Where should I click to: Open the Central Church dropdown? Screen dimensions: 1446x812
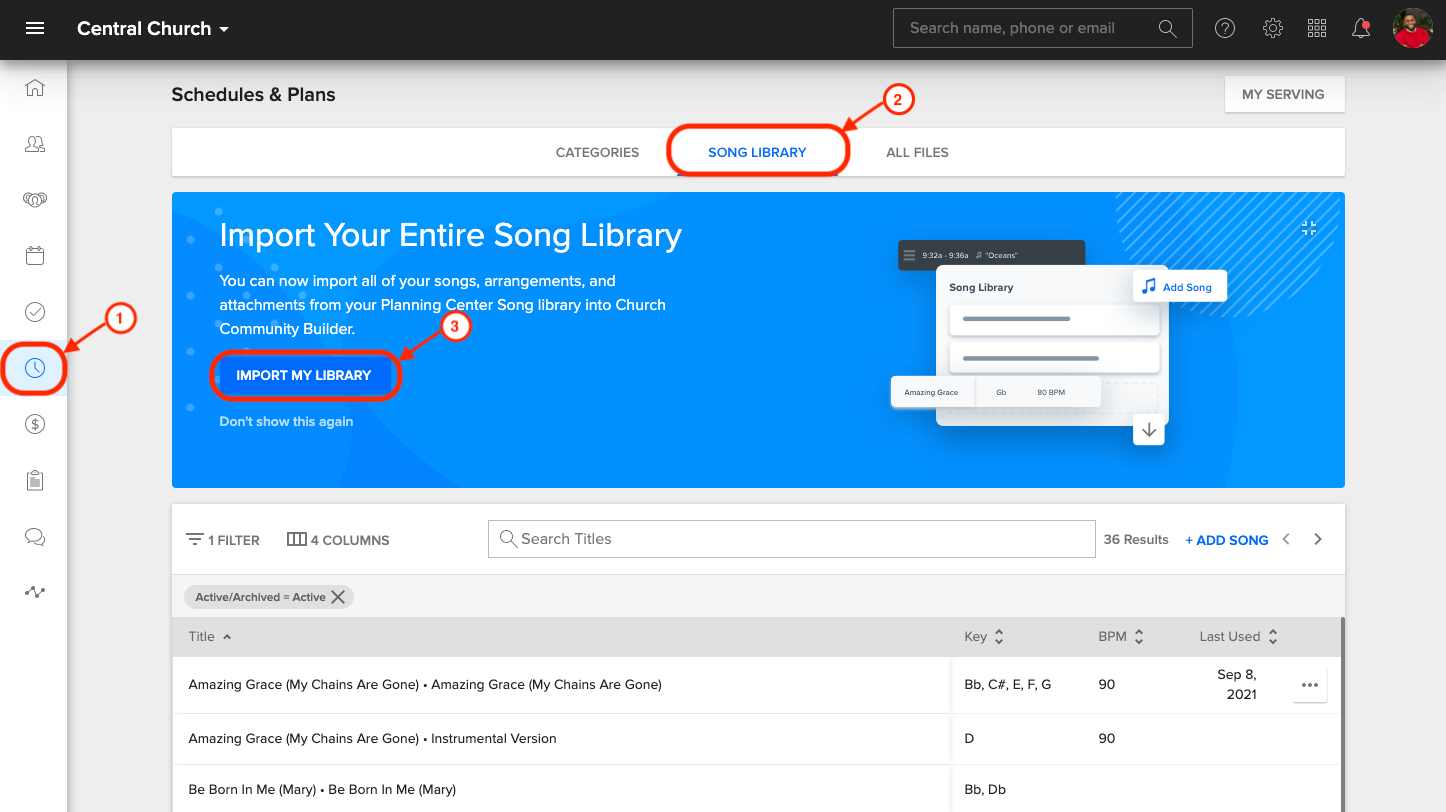(x=152, y=28)
